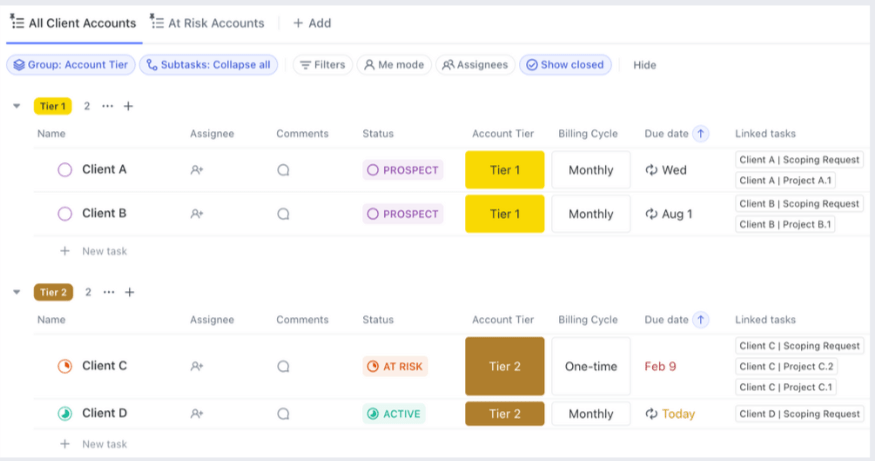The height and width of the screenshot is (461, 875).
Task: Collapse the Tier 1 group
Action: point(17,106)
